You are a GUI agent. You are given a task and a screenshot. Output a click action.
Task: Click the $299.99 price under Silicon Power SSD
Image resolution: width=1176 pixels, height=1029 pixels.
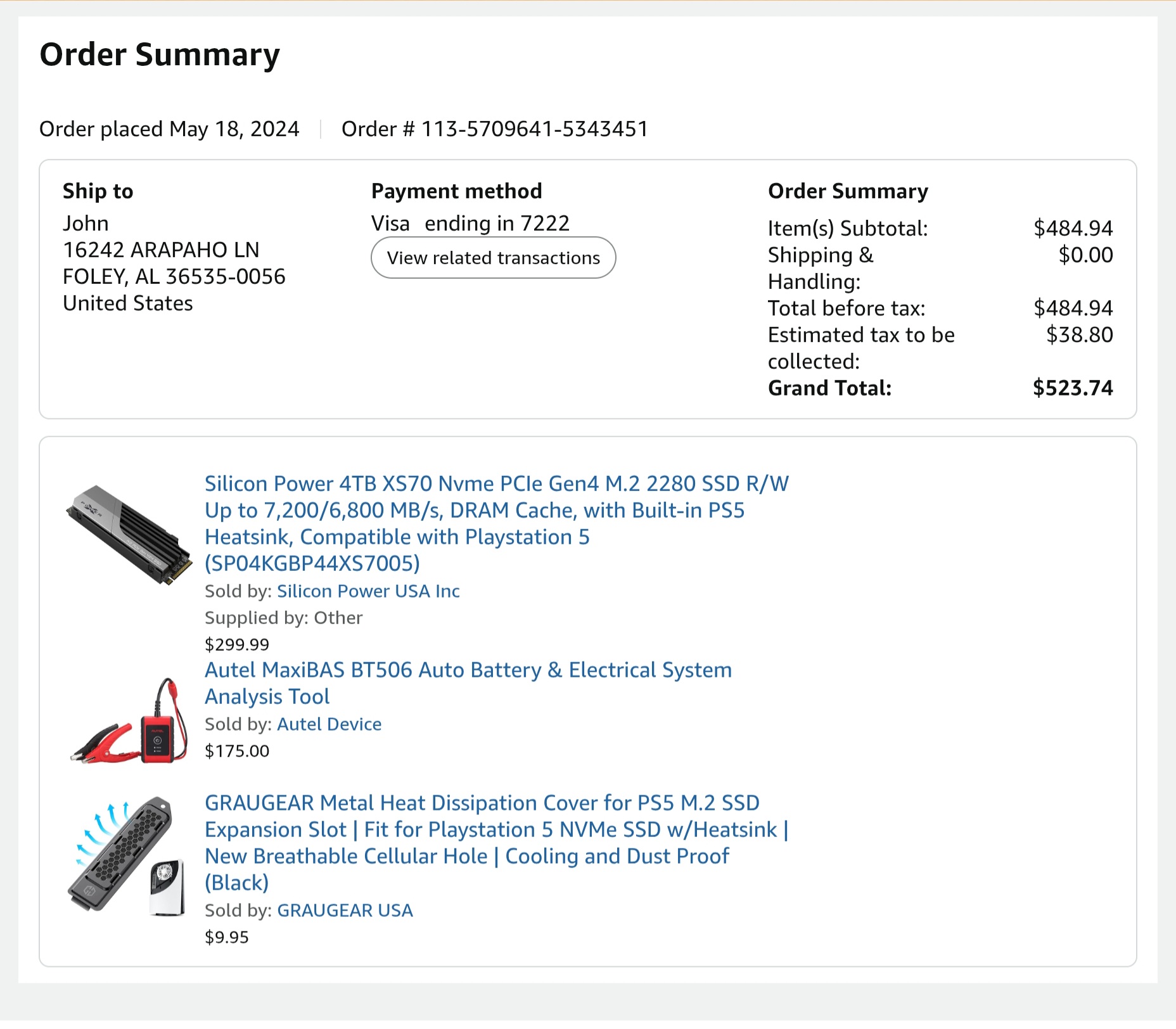click(x=236, y=644)
